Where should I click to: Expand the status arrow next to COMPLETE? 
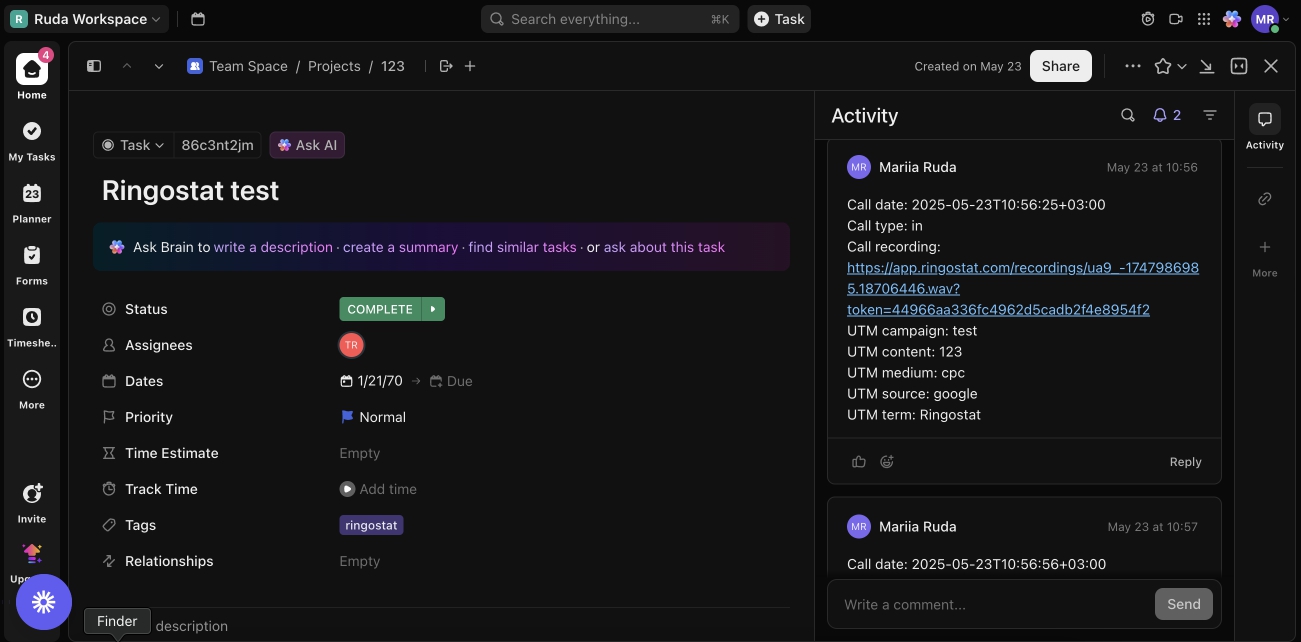point(433,309)
